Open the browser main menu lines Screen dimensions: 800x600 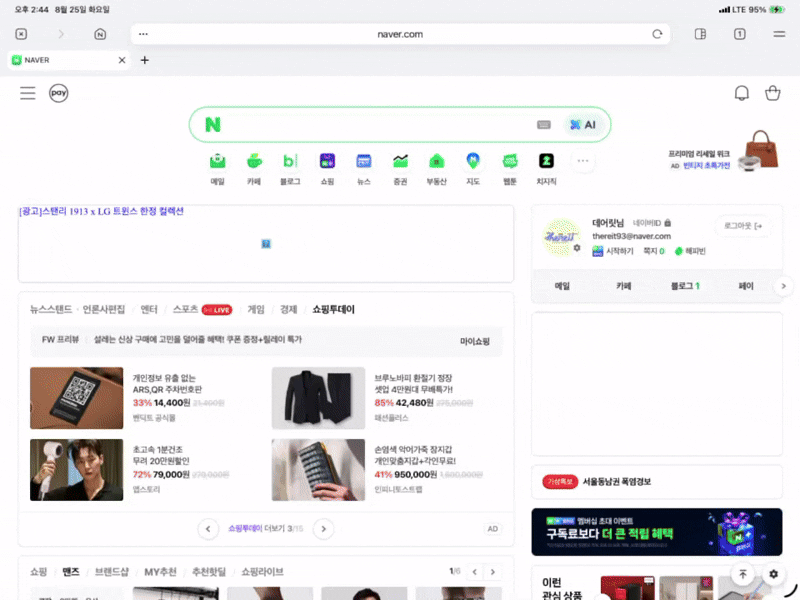tap(779, 34)
